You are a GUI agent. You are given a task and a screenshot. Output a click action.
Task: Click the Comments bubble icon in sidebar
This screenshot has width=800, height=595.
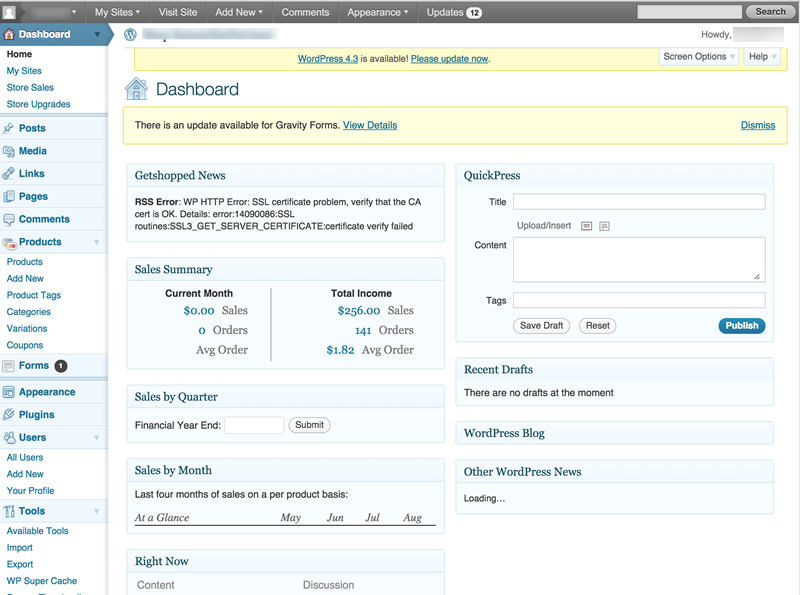[8, 219]
